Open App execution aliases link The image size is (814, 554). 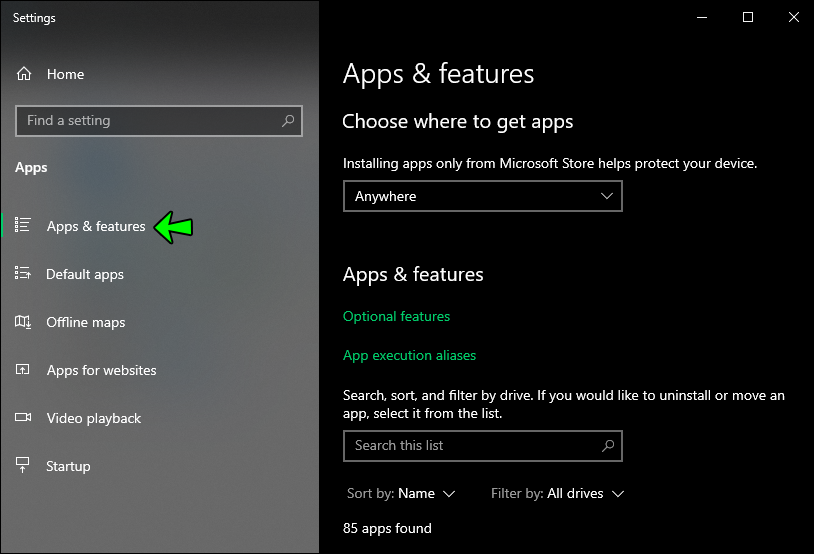tap(409, 355)
